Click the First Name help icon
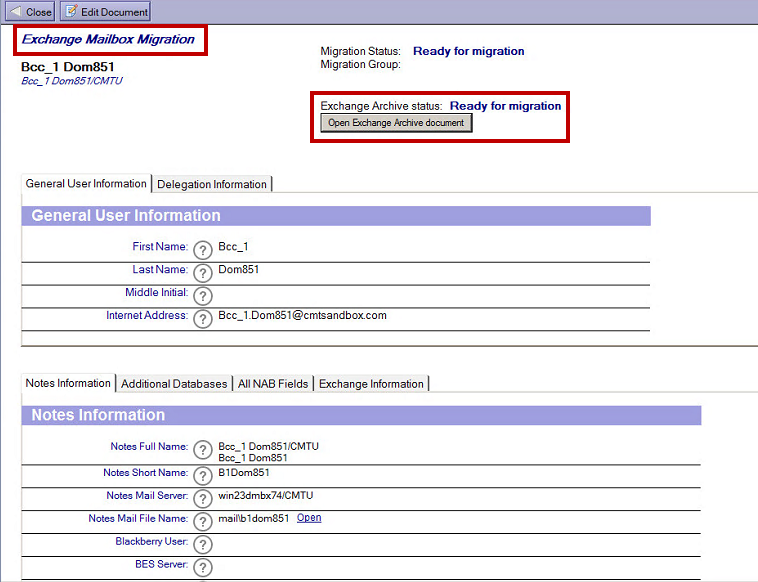This screenshot has height=582, width=758. 203,250
